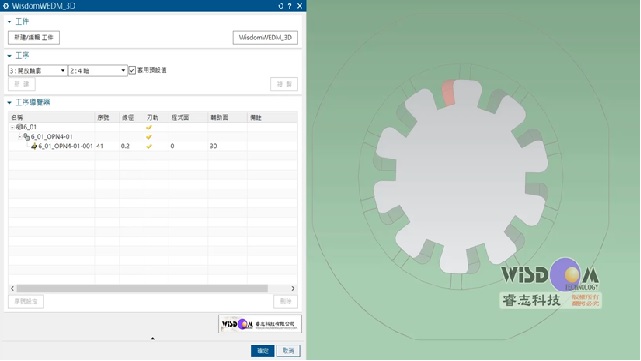The height and width of the screenshot is (361, 641).
Task: Collapse the 6_01_OPN4-01 tree node
Action: 20,137
